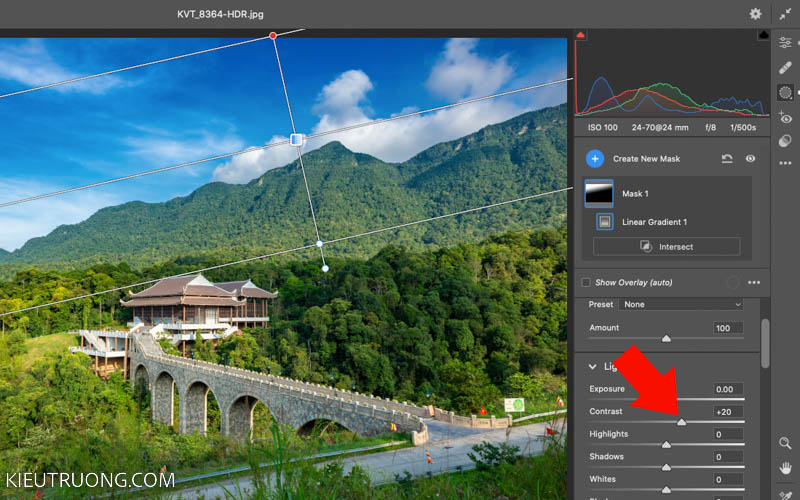Click the Amount slider handle

tap(666, 339)
